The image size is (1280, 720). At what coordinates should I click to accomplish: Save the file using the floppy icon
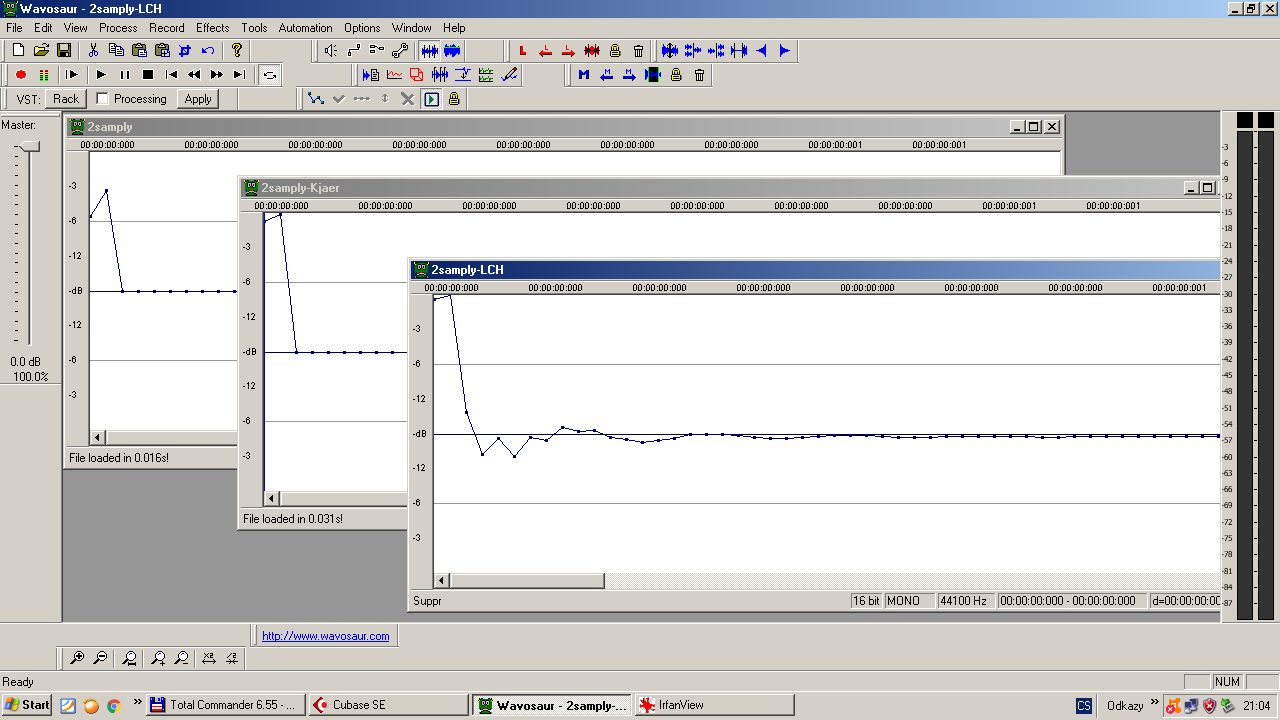[64, 51]
